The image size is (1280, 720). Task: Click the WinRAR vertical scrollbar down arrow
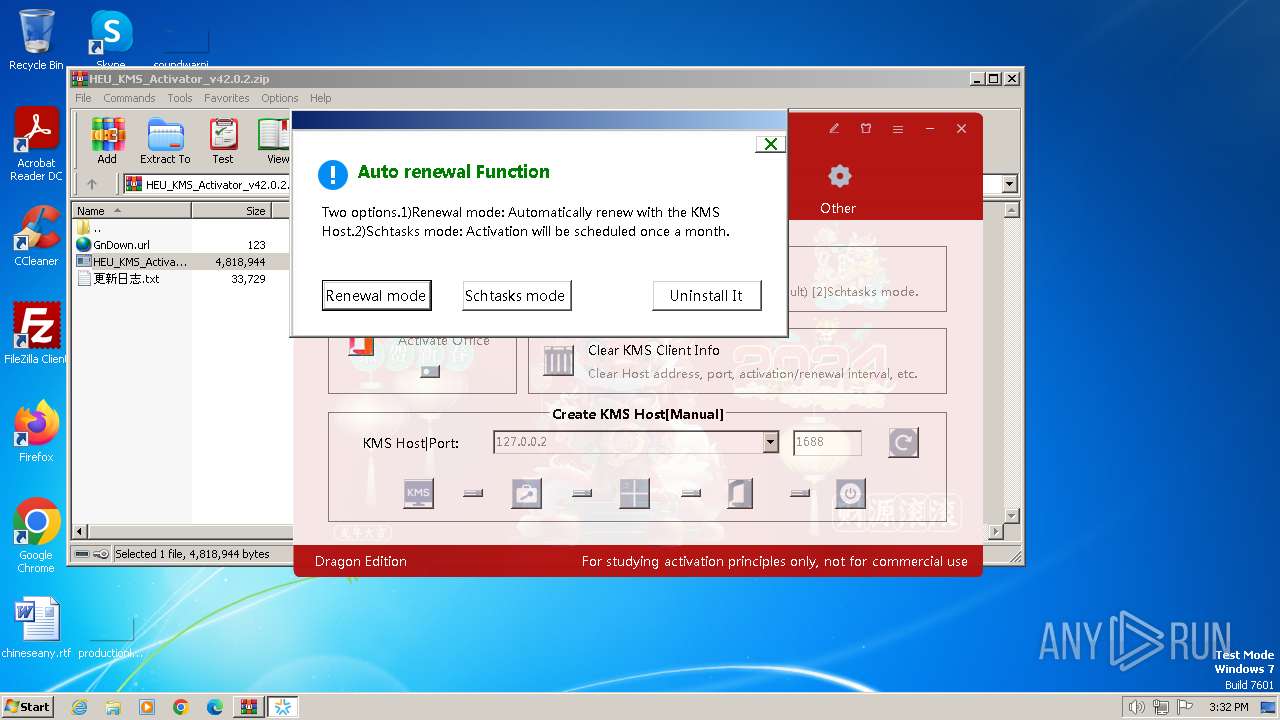[1011, 516]
